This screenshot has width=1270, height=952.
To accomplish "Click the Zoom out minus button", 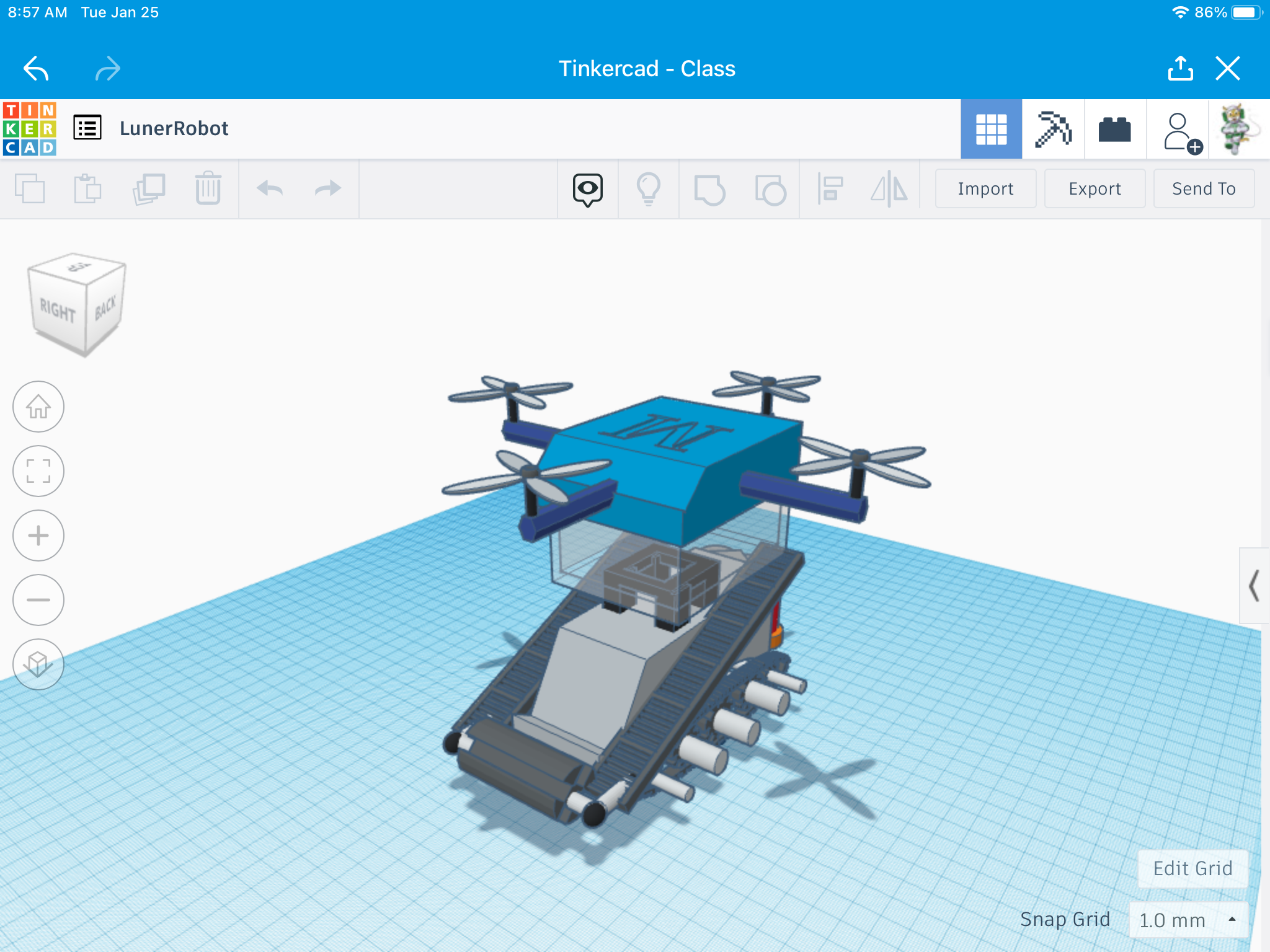I will (38, 600).
